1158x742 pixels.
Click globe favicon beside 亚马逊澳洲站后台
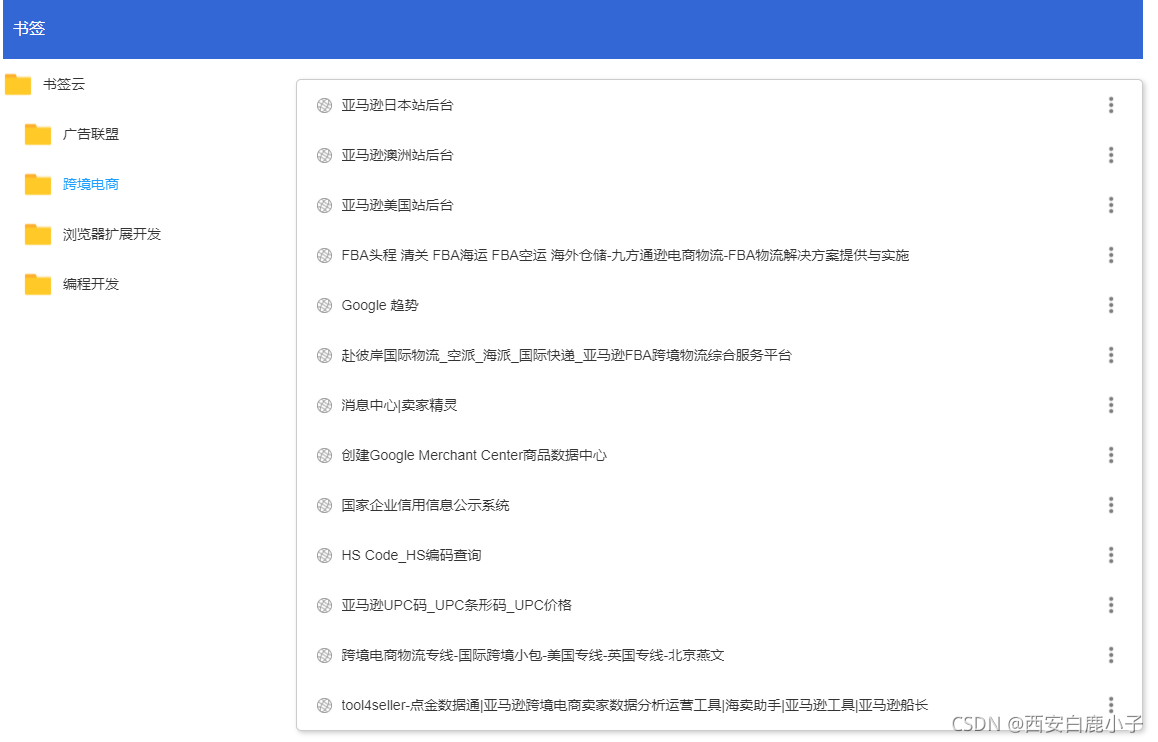pos(324,156)
